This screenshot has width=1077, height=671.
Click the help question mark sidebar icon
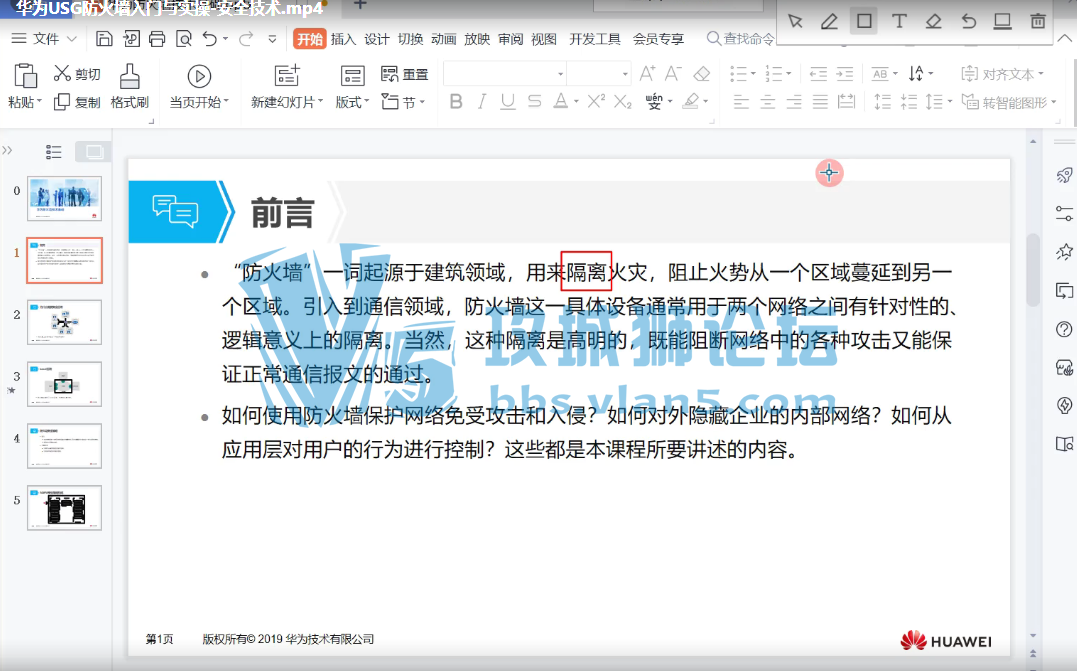click(1064, 329)
